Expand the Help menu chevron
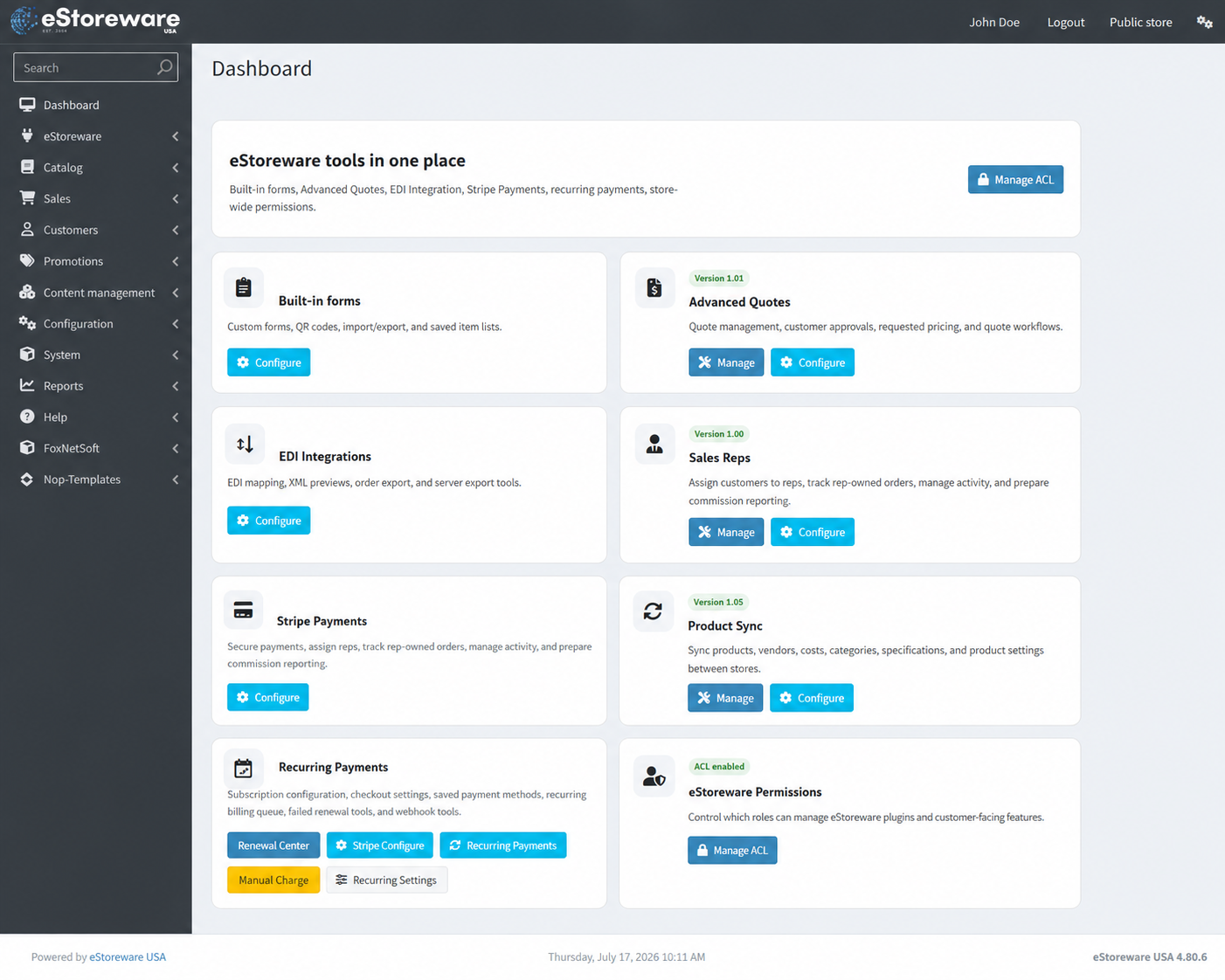Screen dimensions: 1225x980 [x=176, y=418]
